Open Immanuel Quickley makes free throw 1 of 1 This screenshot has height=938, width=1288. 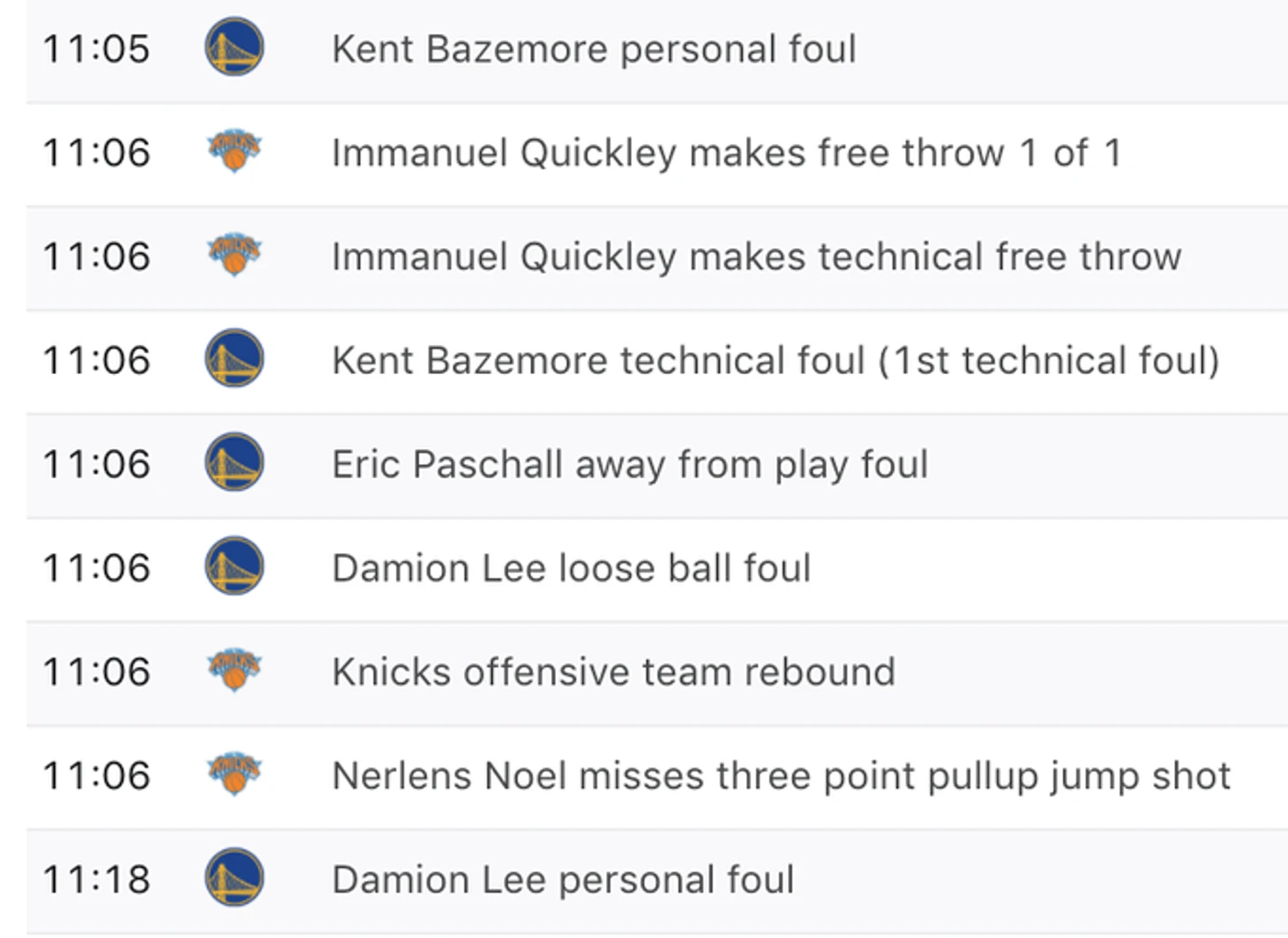(656, 154)
